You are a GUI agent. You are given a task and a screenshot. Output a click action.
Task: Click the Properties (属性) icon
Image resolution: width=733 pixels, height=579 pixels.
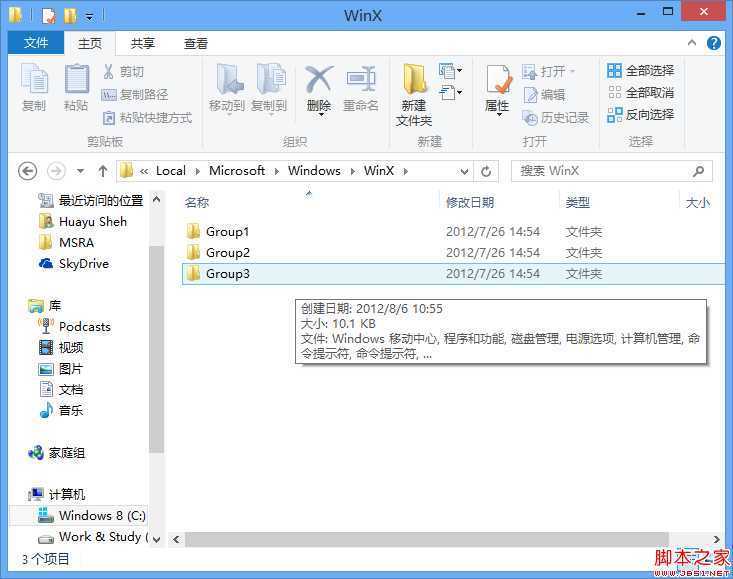point(498,80)
